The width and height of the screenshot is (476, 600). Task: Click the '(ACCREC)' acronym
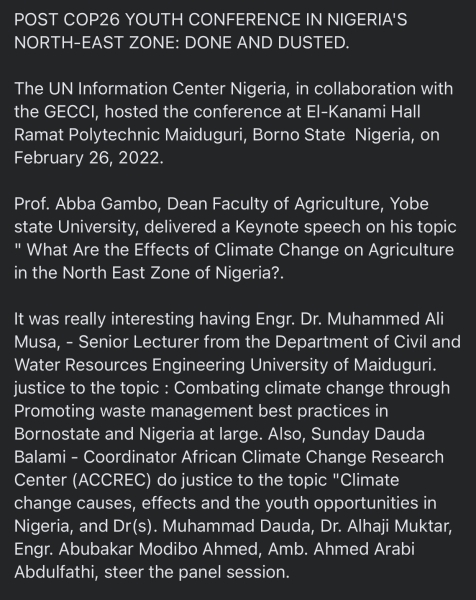[x=112, y=480]
